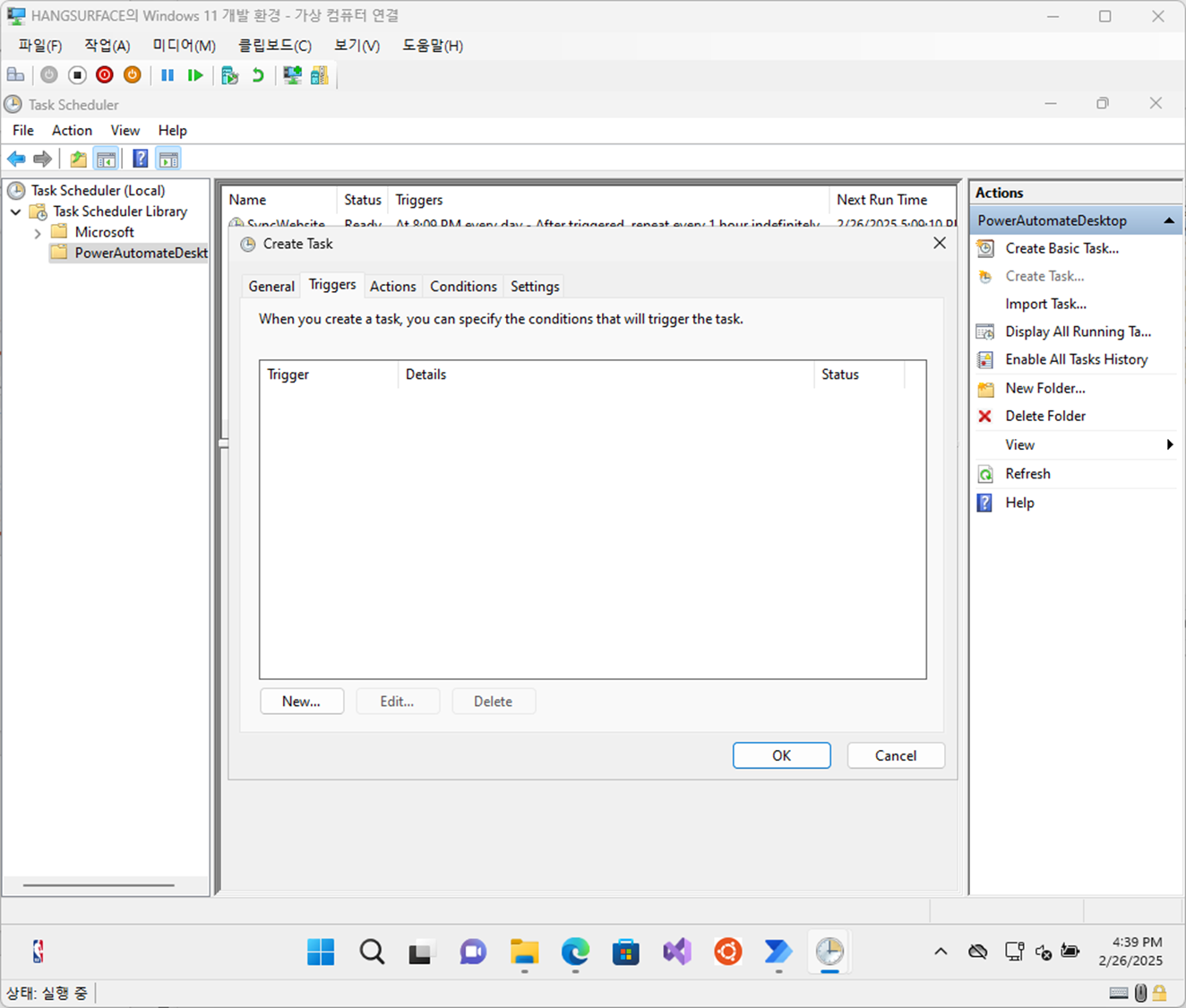Click New Folder... in Actions pane
This screenshot has width=1186, height=1008.
[x=1044, y=388]
